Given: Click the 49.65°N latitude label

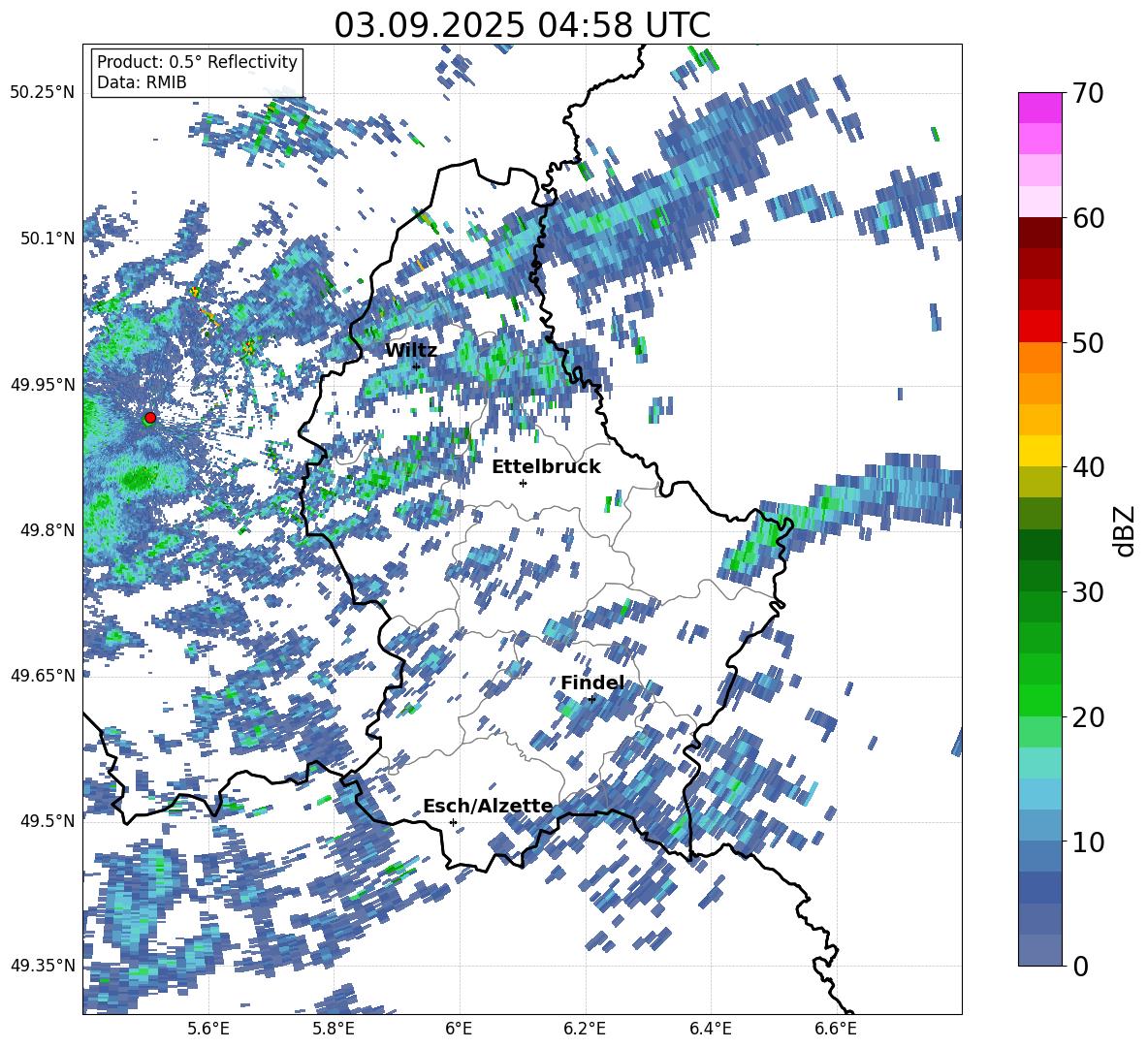Looking at the screenshot, I should click(x=43, y=676).
